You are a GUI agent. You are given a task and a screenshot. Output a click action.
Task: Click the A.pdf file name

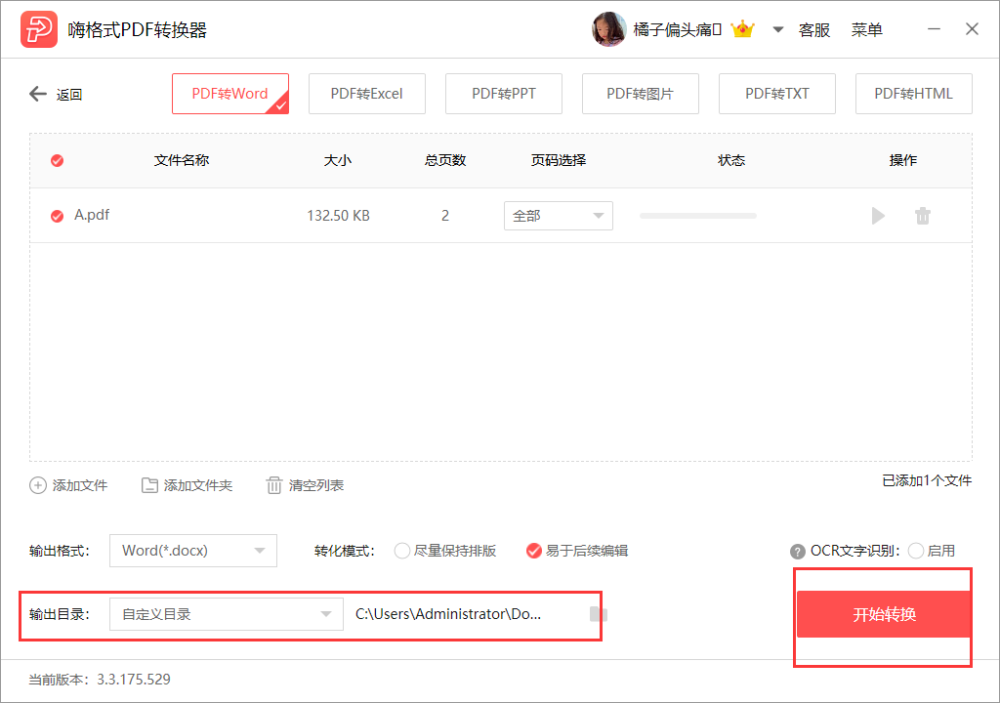tap(92, 215)
